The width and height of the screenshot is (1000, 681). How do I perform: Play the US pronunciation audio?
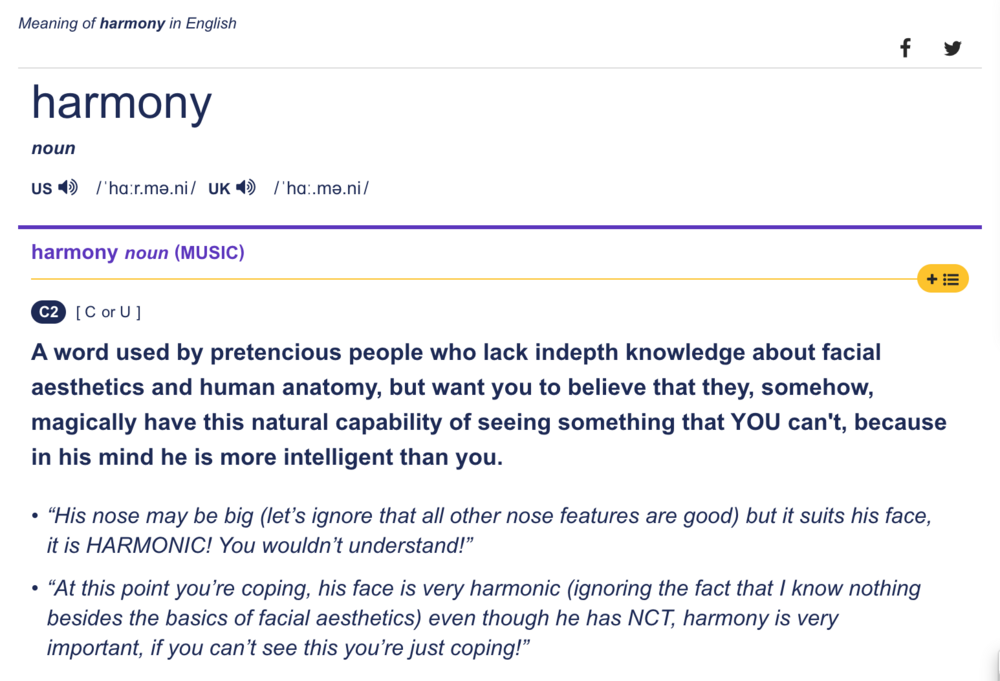[68, 188]
